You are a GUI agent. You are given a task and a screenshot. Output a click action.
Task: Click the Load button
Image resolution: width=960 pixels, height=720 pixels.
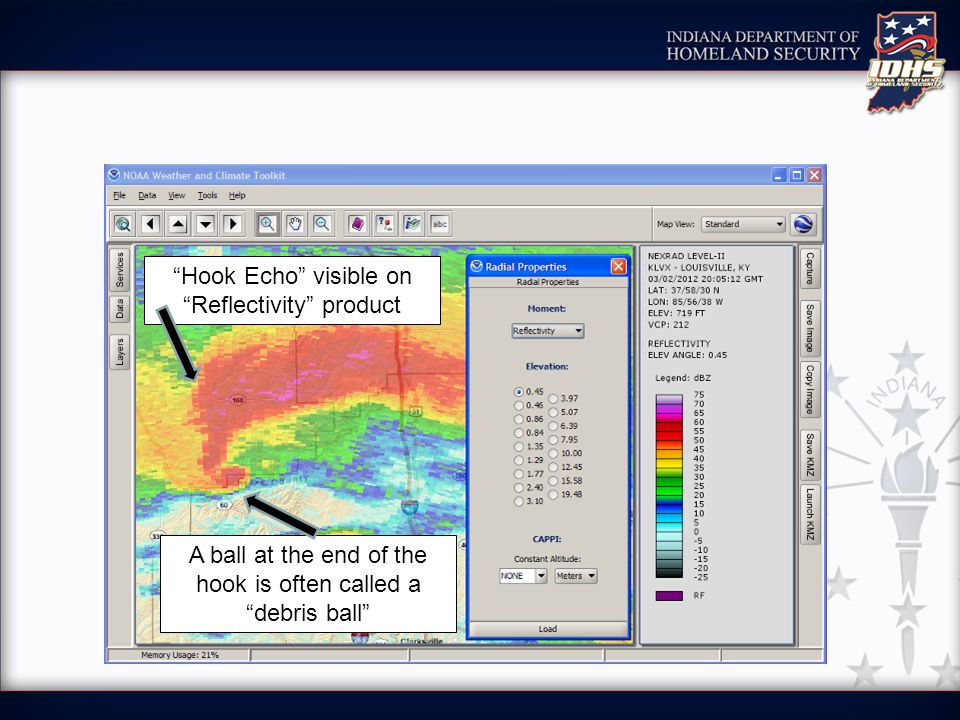click(x=548, y=629)
